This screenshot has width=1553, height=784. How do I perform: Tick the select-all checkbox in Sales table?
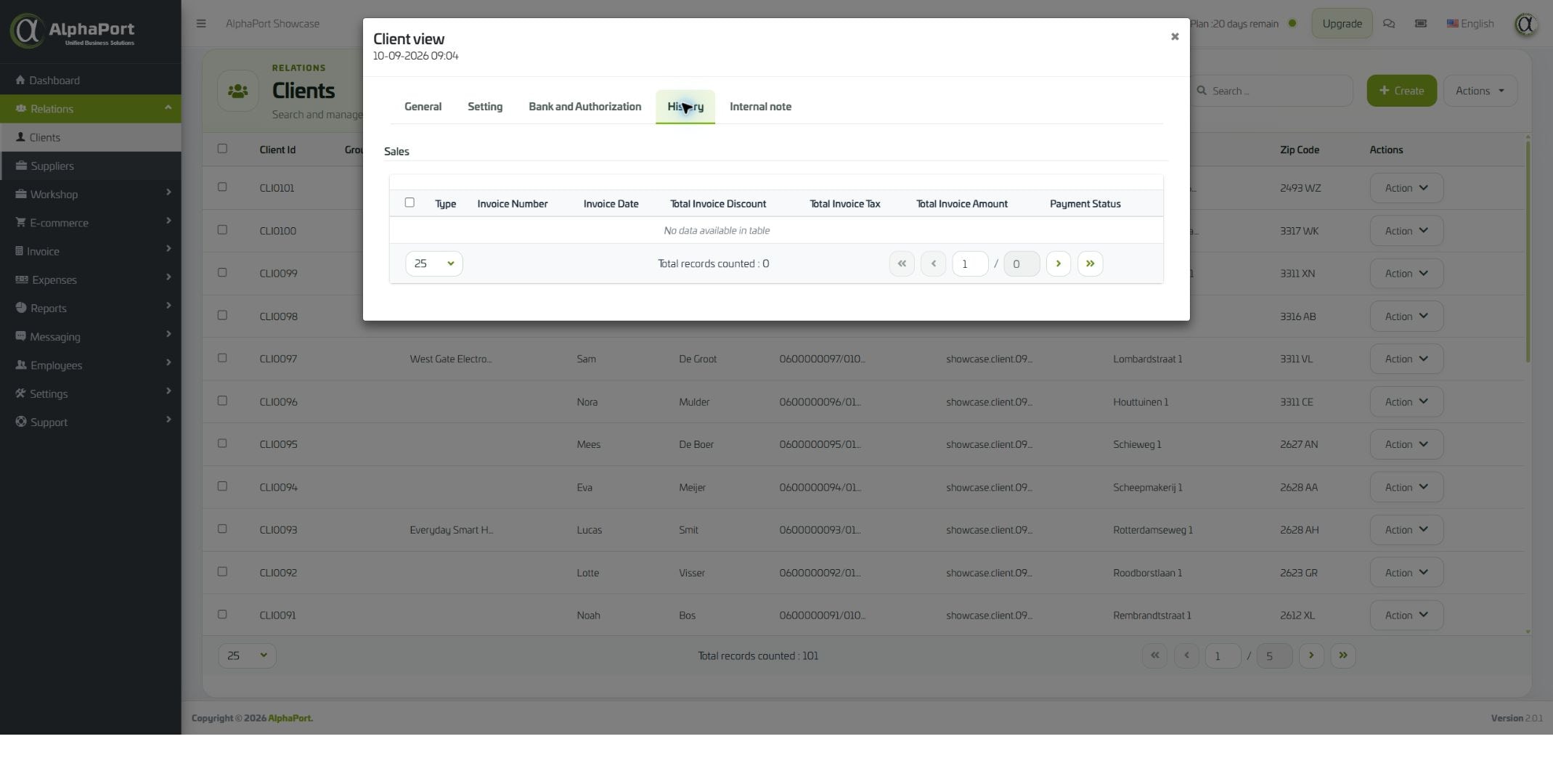[409, 203]
